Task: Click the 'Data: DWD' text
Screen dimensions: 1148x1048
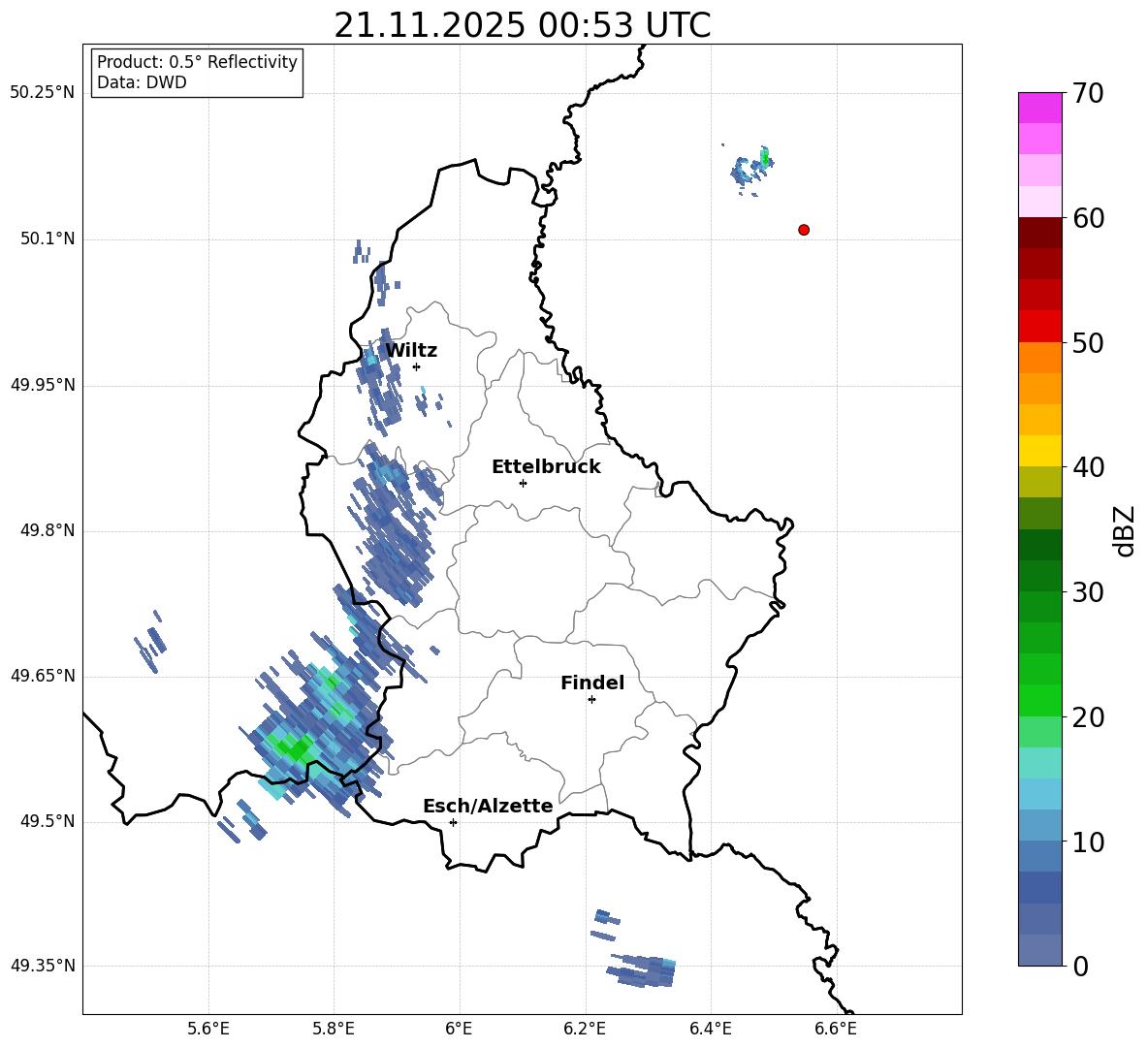Action: tap(142, 82)
